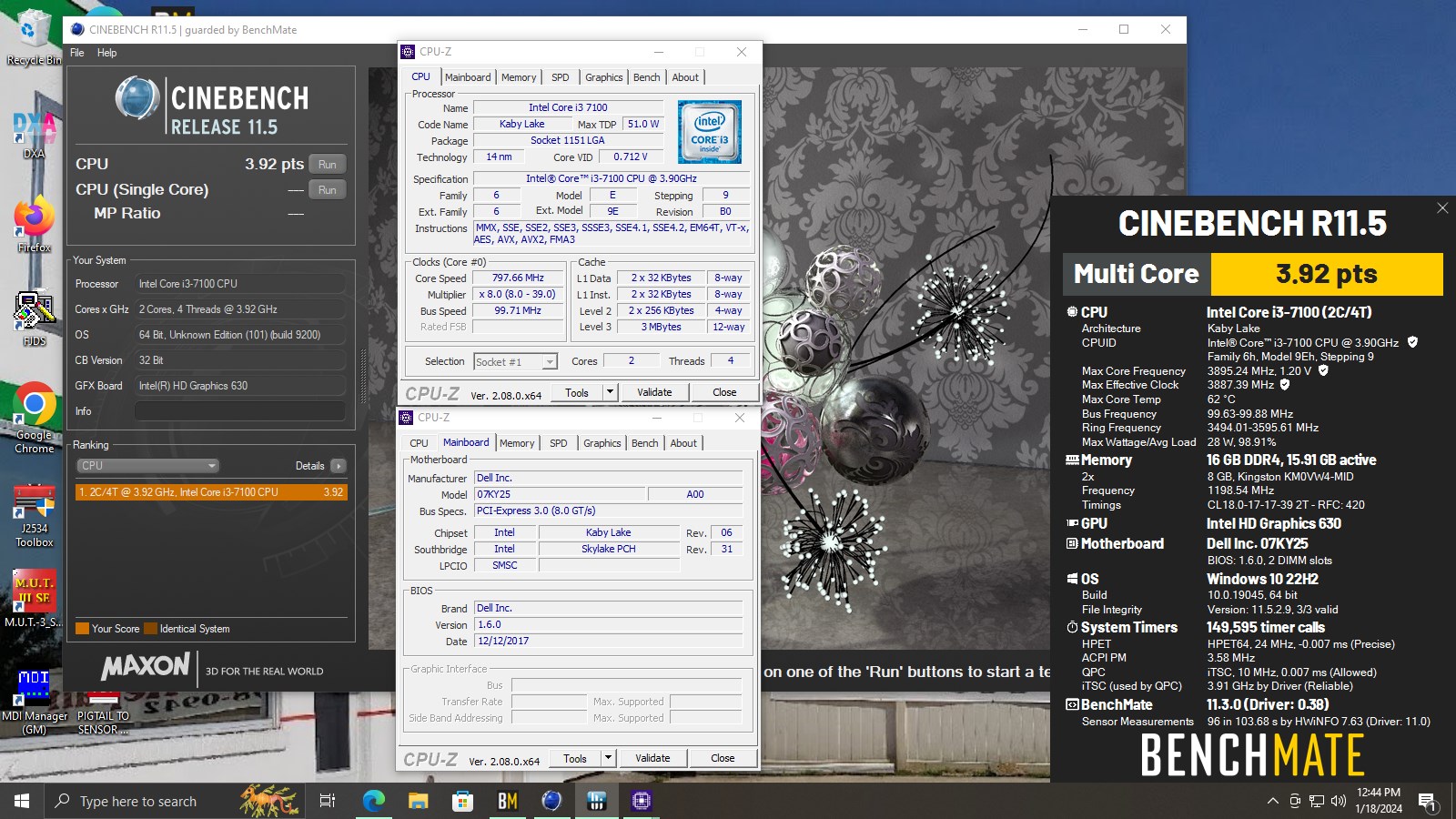
Task: Open the SPD tab in upper CPU-Z
Action: coord(561,77)
